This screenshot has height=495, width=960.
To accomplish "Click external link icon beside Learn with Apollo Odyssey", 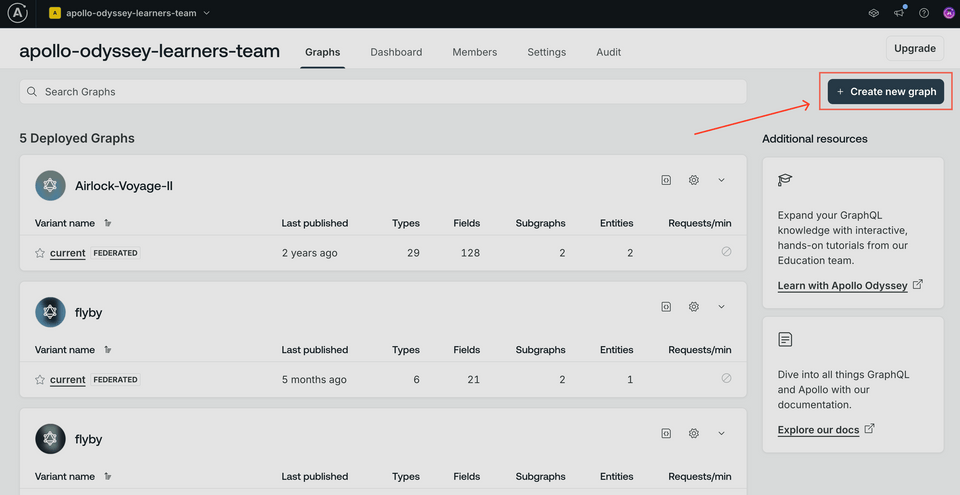I will tap(918, 284).
